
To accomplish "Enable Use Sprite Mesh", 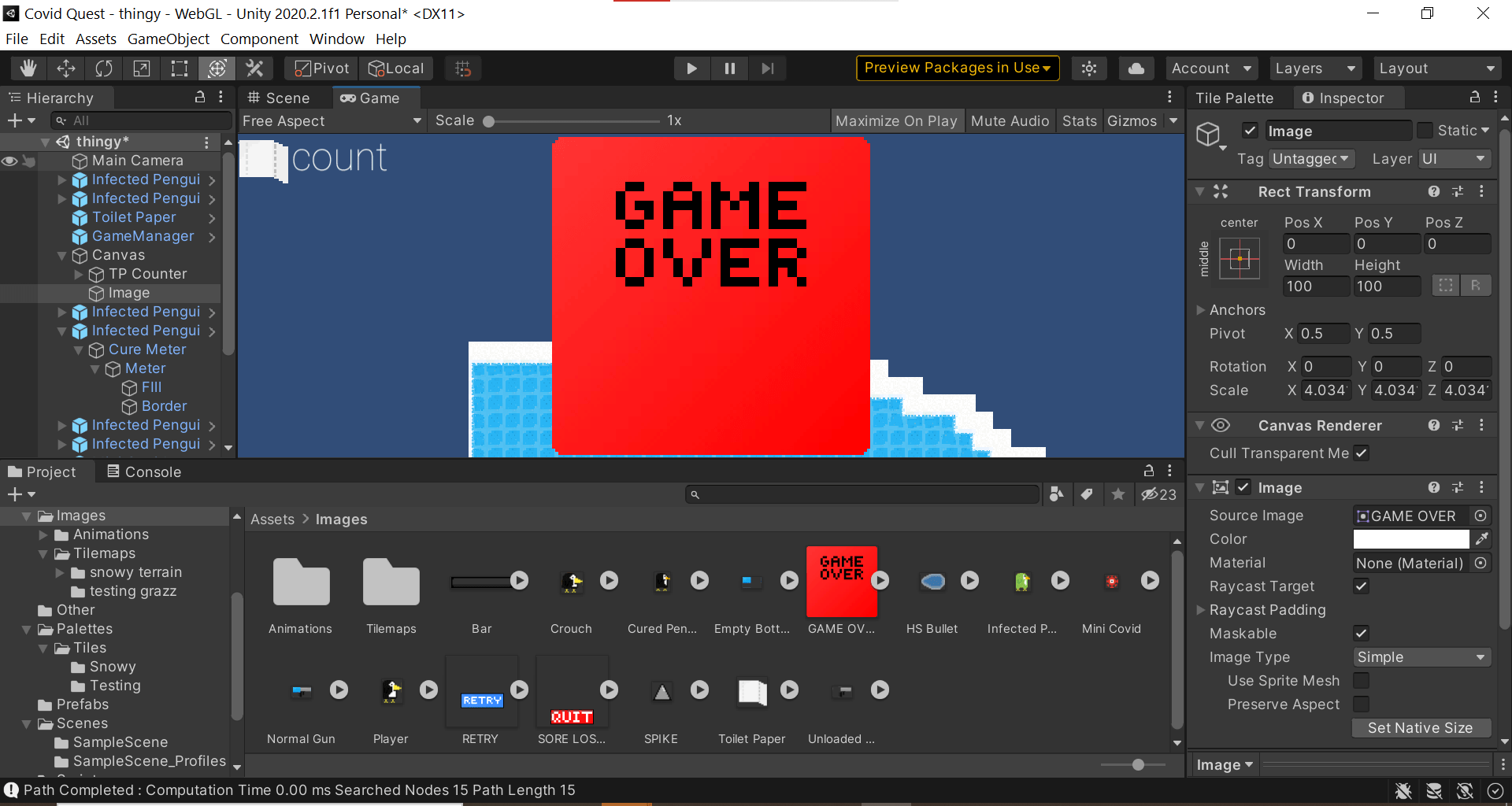I will 1361,681.
